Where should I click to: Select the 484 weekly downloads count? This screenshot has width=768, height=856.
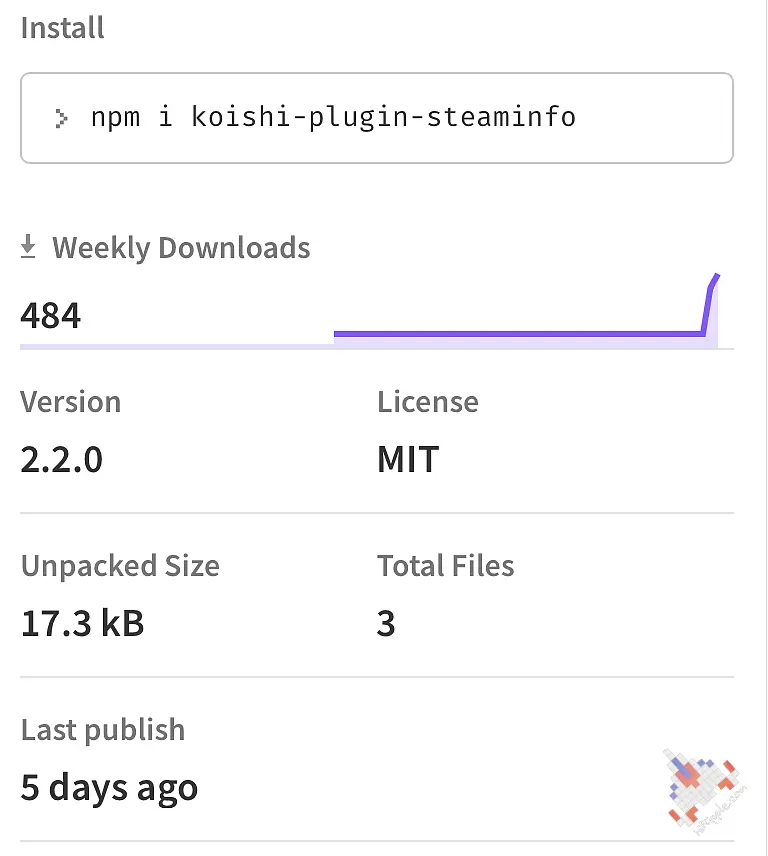tap(50, 316)
